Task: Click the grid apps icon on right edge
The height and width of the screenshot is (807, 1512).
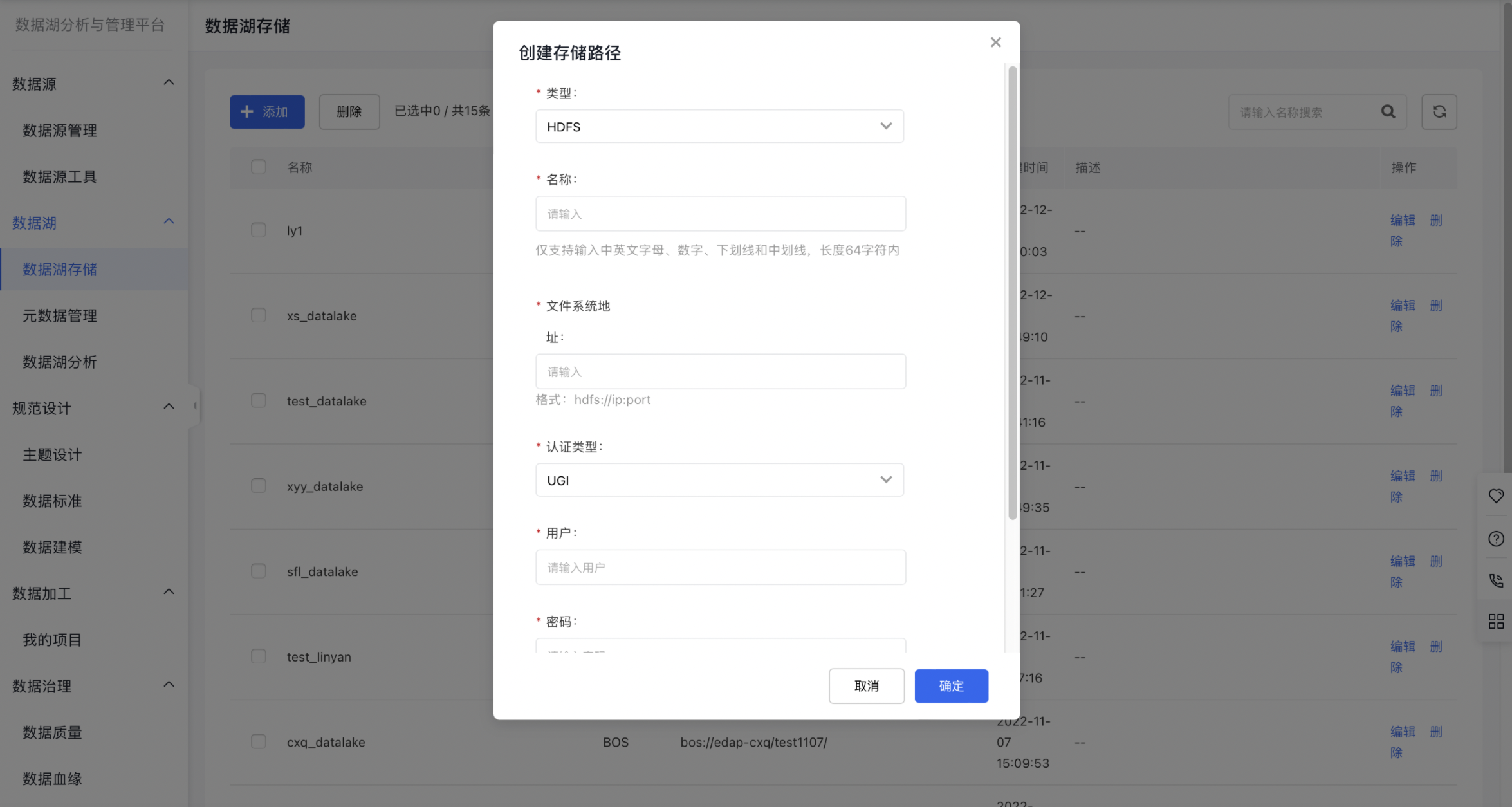Action: tap(1496, 621)
